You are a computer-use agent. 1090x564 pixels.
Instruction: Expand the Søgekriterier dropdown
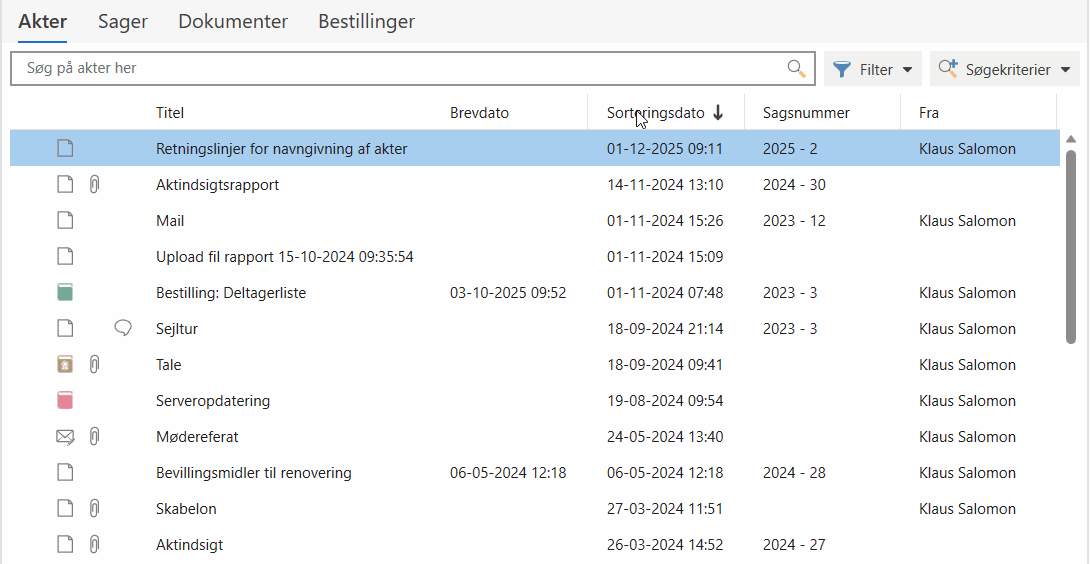pos(1004,69)
